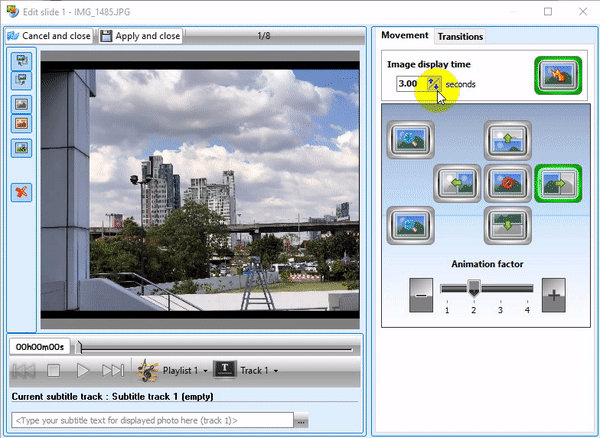Viewport: 600px width, 438px height.
Task: Select the upper zoom movement icon
Action: point(410,140)
